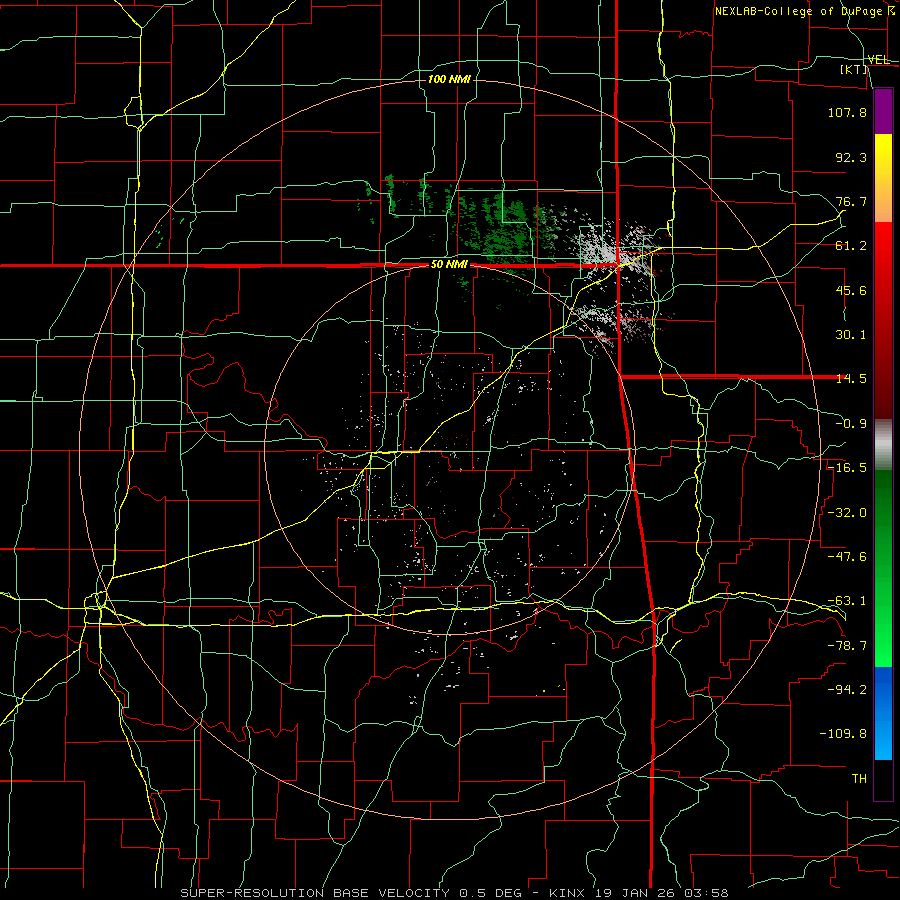The width and height of the screenshot is (900, 900).
Task: Click the 100 NMI range ring label
Action: click(449, 79)
